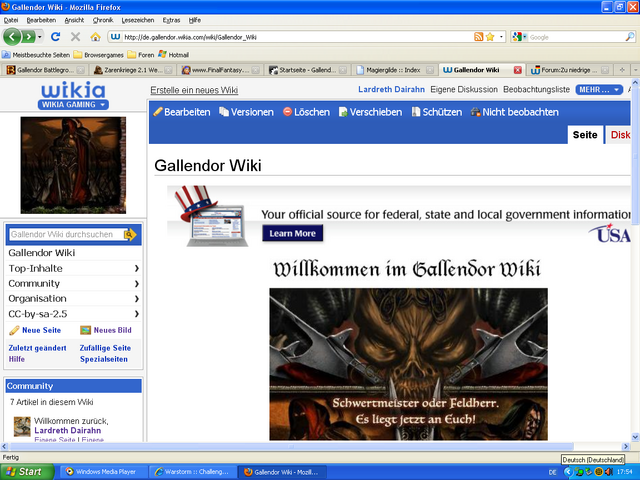Switch to Zarenkriege 2.1 tab
Image resolution: width=640 pixels, height=480 pixels.
pos(133,70)
